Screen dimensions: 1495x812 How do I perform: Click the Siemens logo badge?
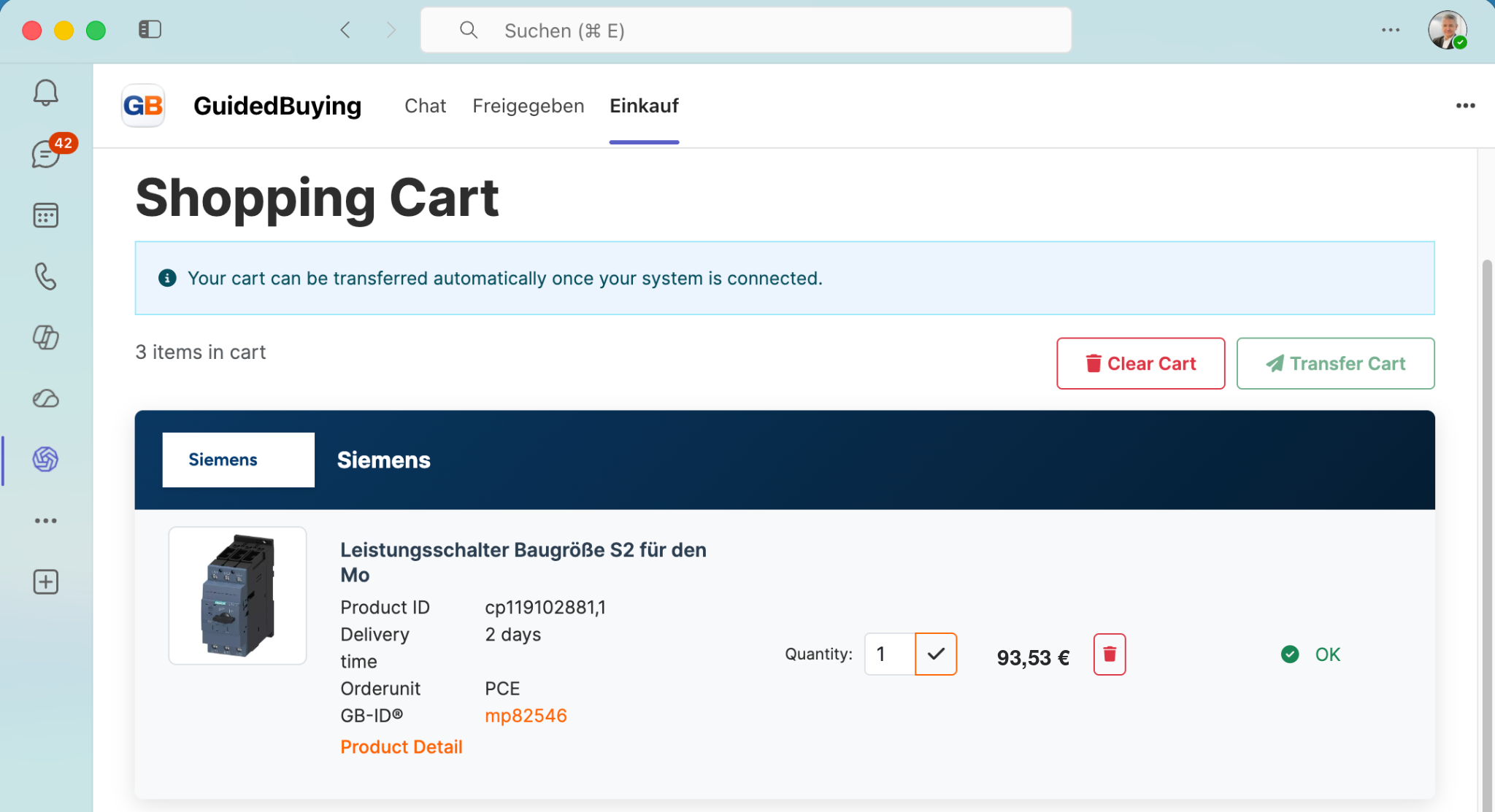(239, 460)
